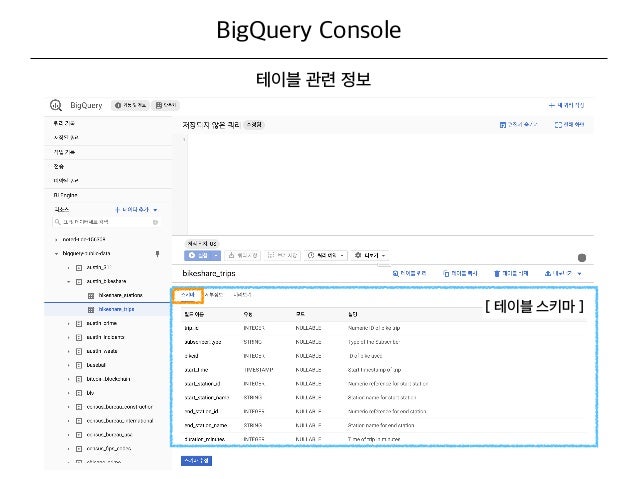This screenshot has height=479, width=638.
Task: Switch to the Preview tab
Action: coord(243,295)
